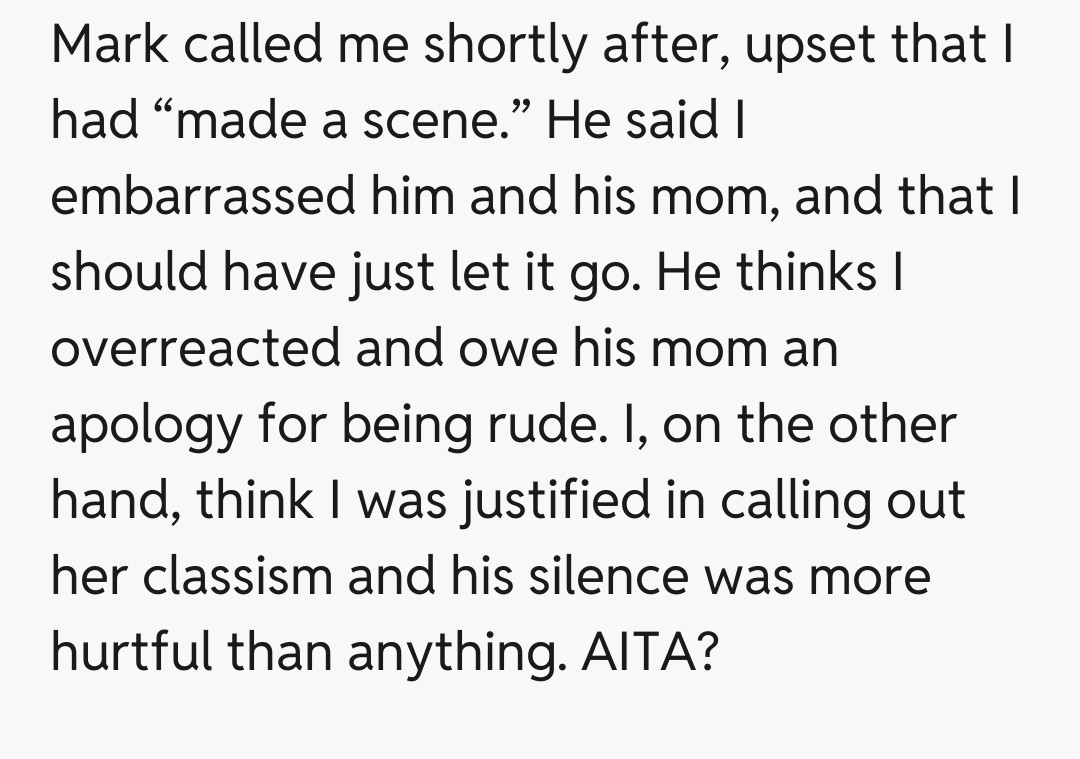Viewport: 1080px width, 759px height.
Task: Click the word "embarrassed" in the post
Action: click(x=203, y=197)
